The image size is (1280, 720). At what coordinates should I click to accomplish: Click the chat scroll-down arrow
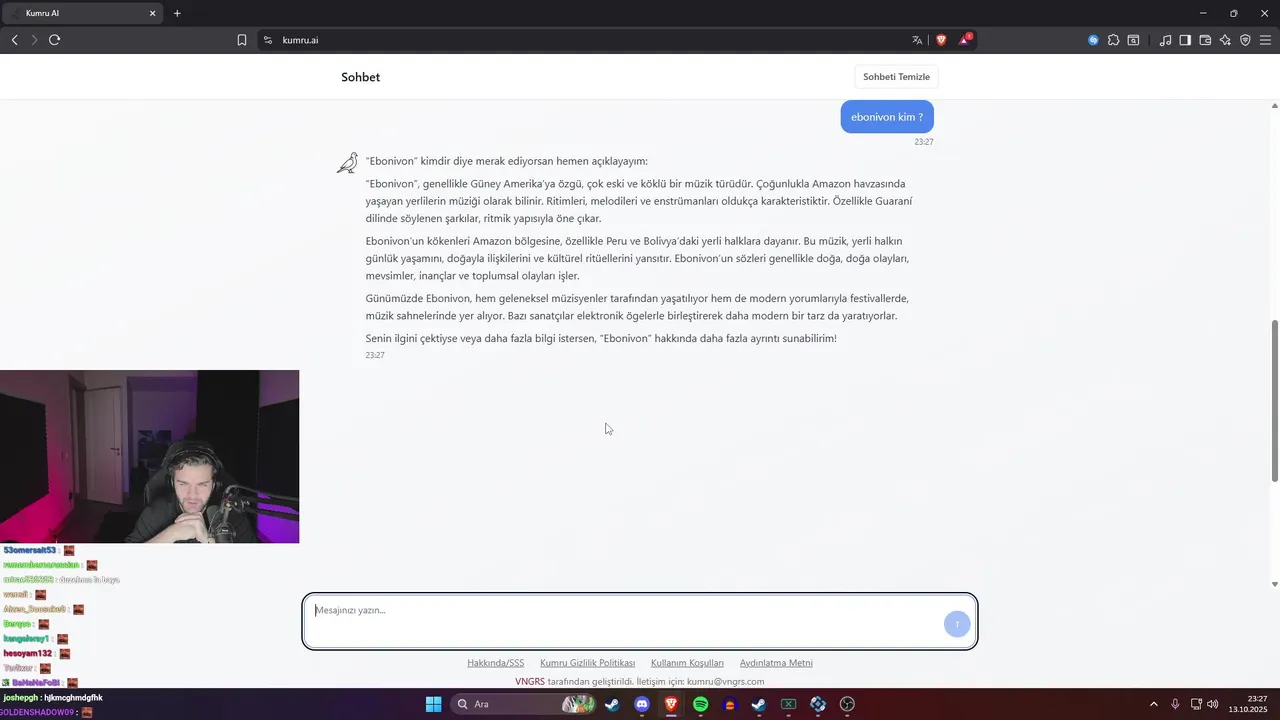pyautogui.click(x=1274, y=584)
